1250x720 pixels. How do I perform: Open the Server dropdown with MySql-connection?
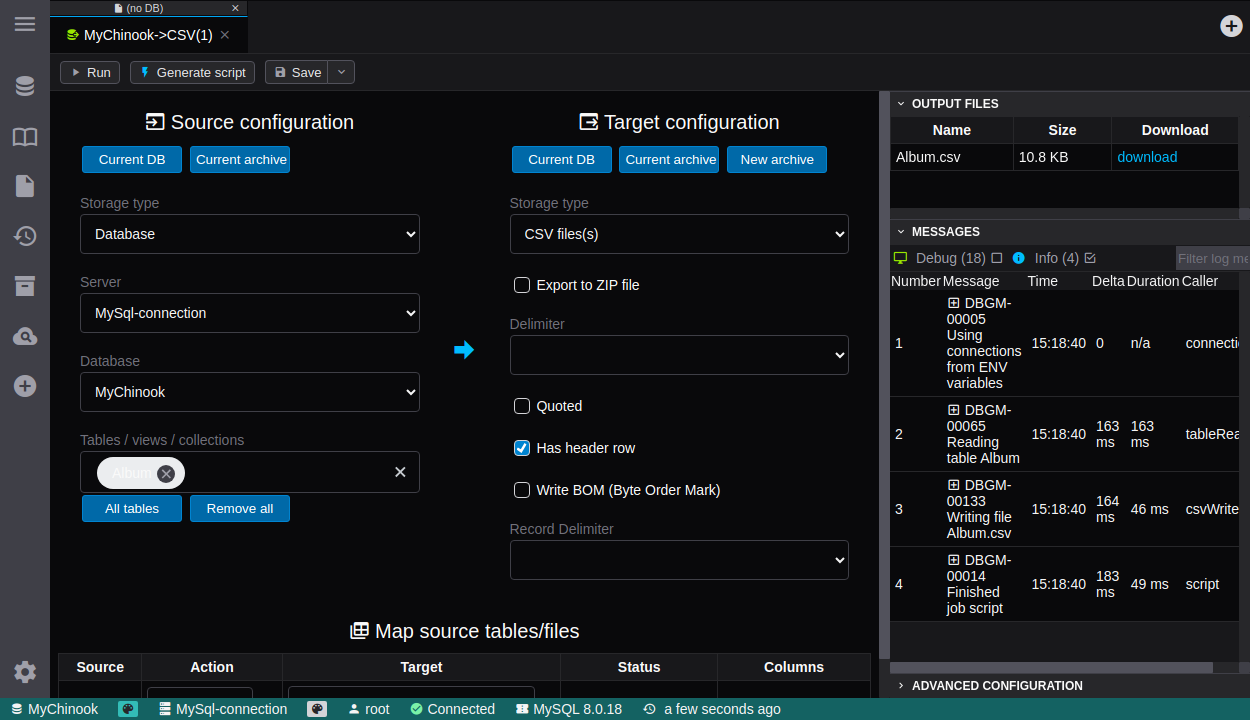click(250, 313)
